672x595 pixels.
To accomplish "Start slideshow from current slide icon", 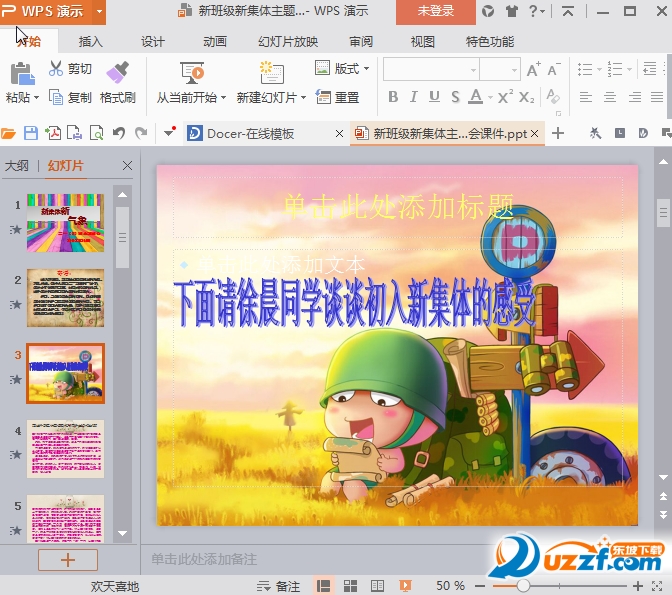I will [x=192, y=73].
